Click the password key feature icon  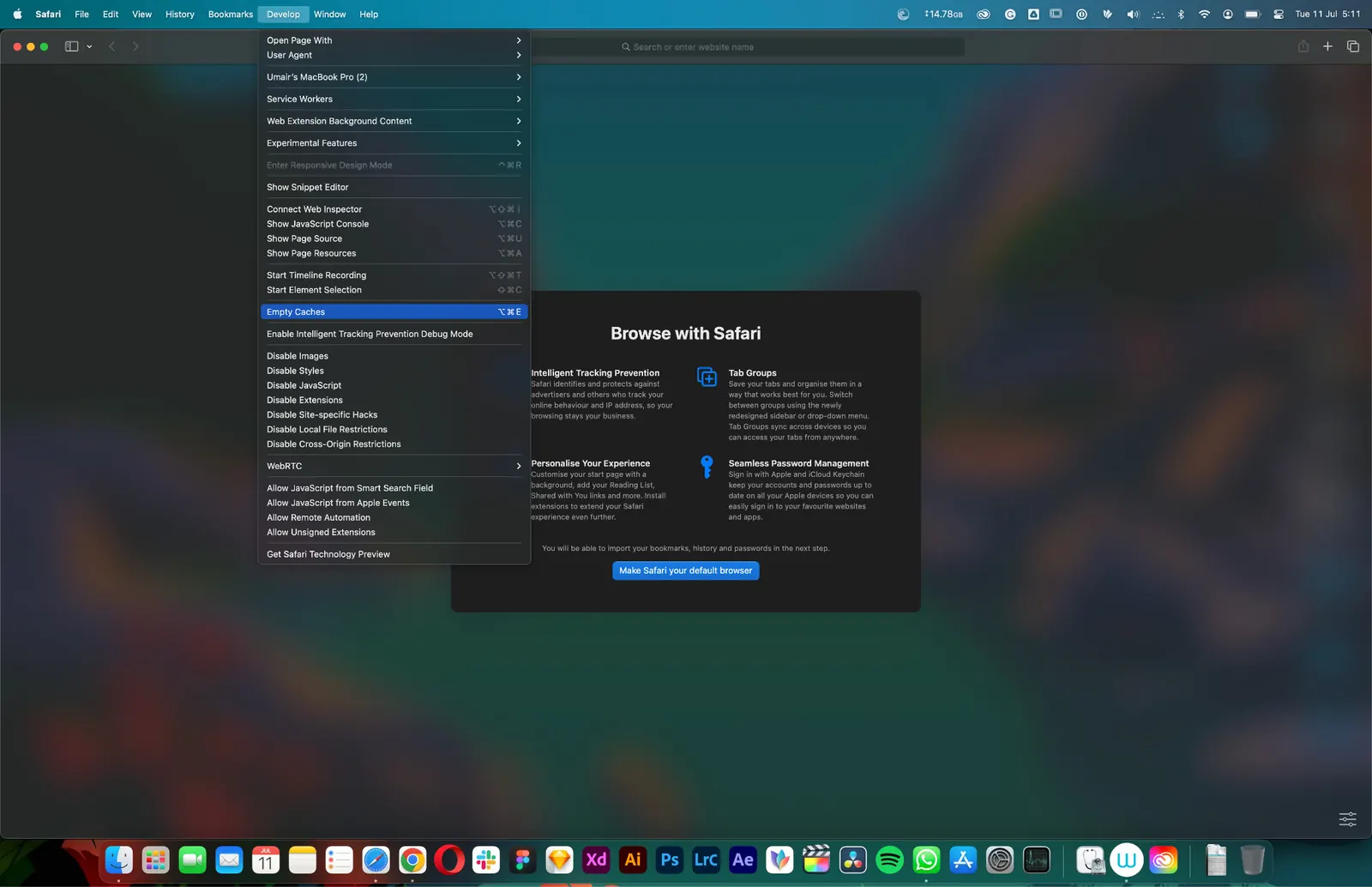click(x=707, y=467)
